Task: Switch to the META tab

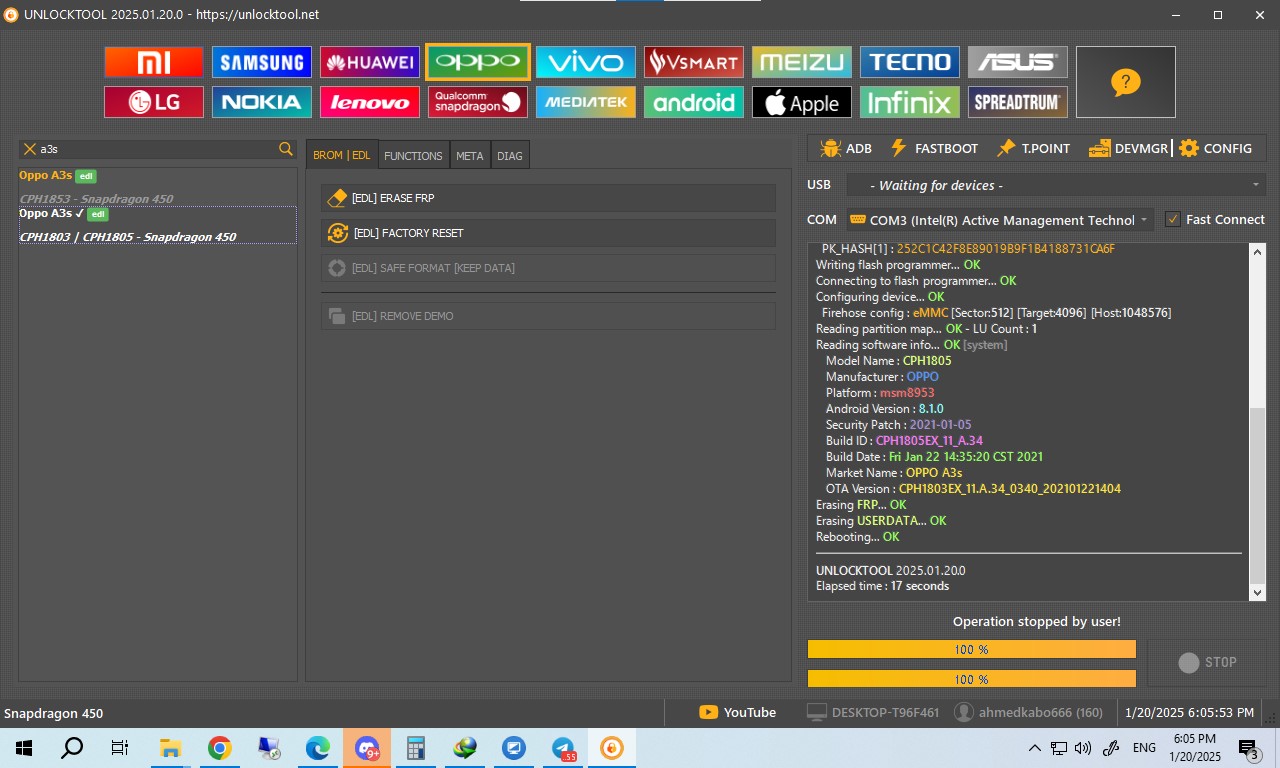Action: (469, 155)
